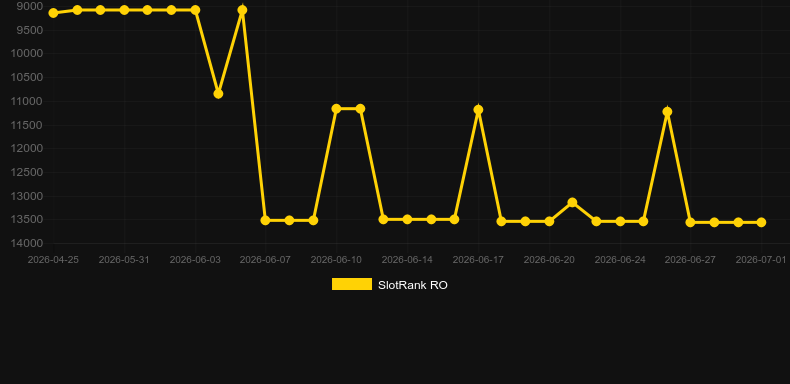Screen dimensions: 790x384
Task: Click the 9000 rank axis label
Action: tap(30, 6)
